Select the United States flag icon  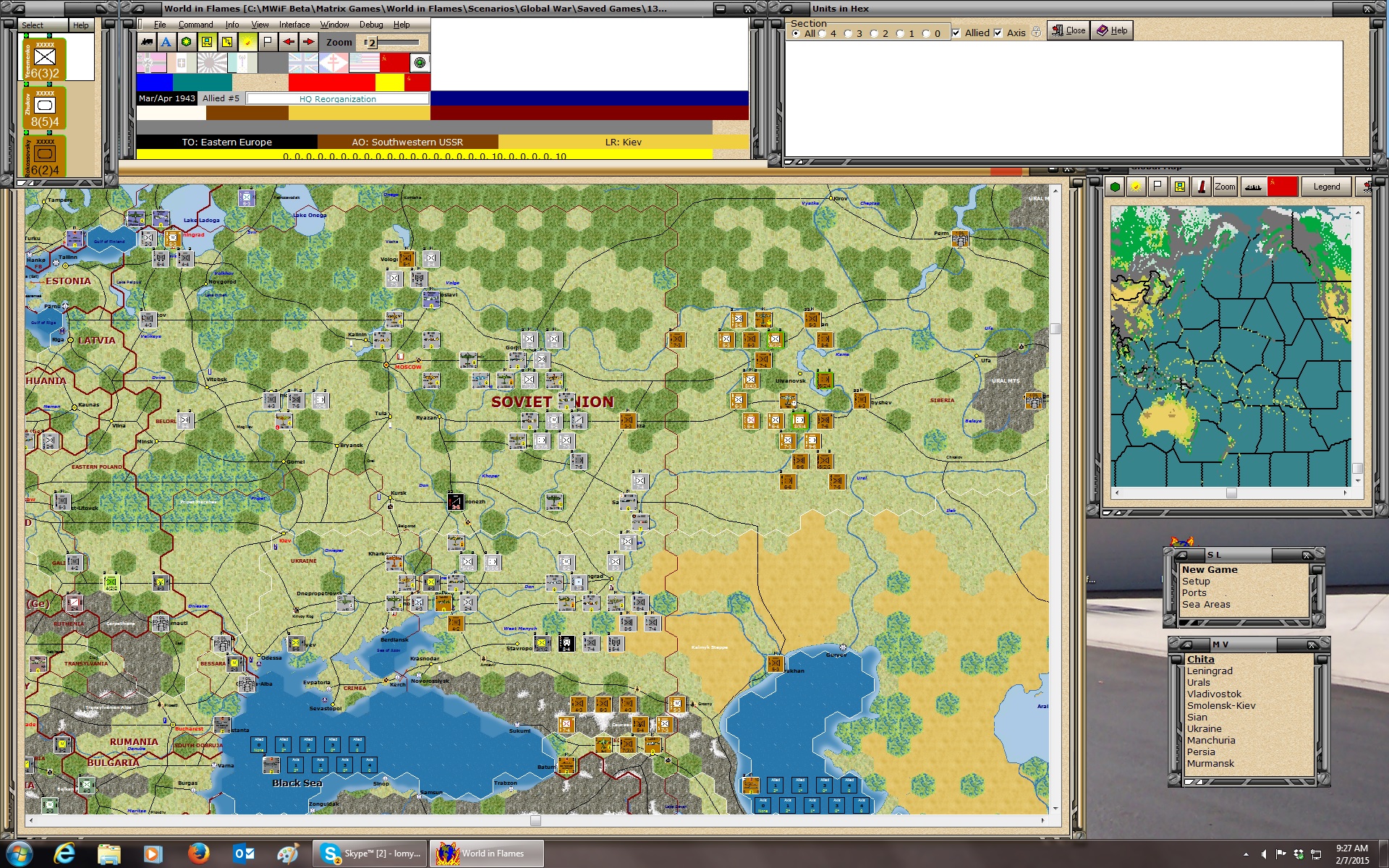pyautogui.click(x=364, y=63)
